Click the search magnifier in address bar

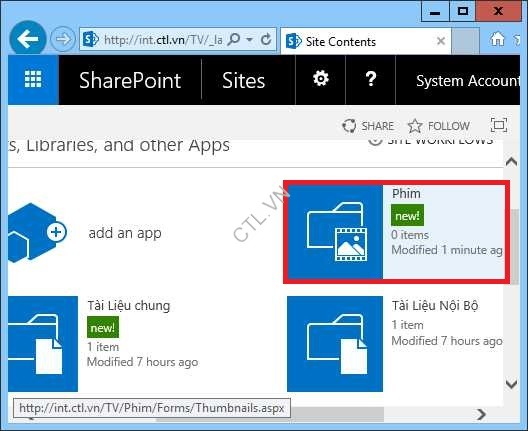[x=234, y=40]
